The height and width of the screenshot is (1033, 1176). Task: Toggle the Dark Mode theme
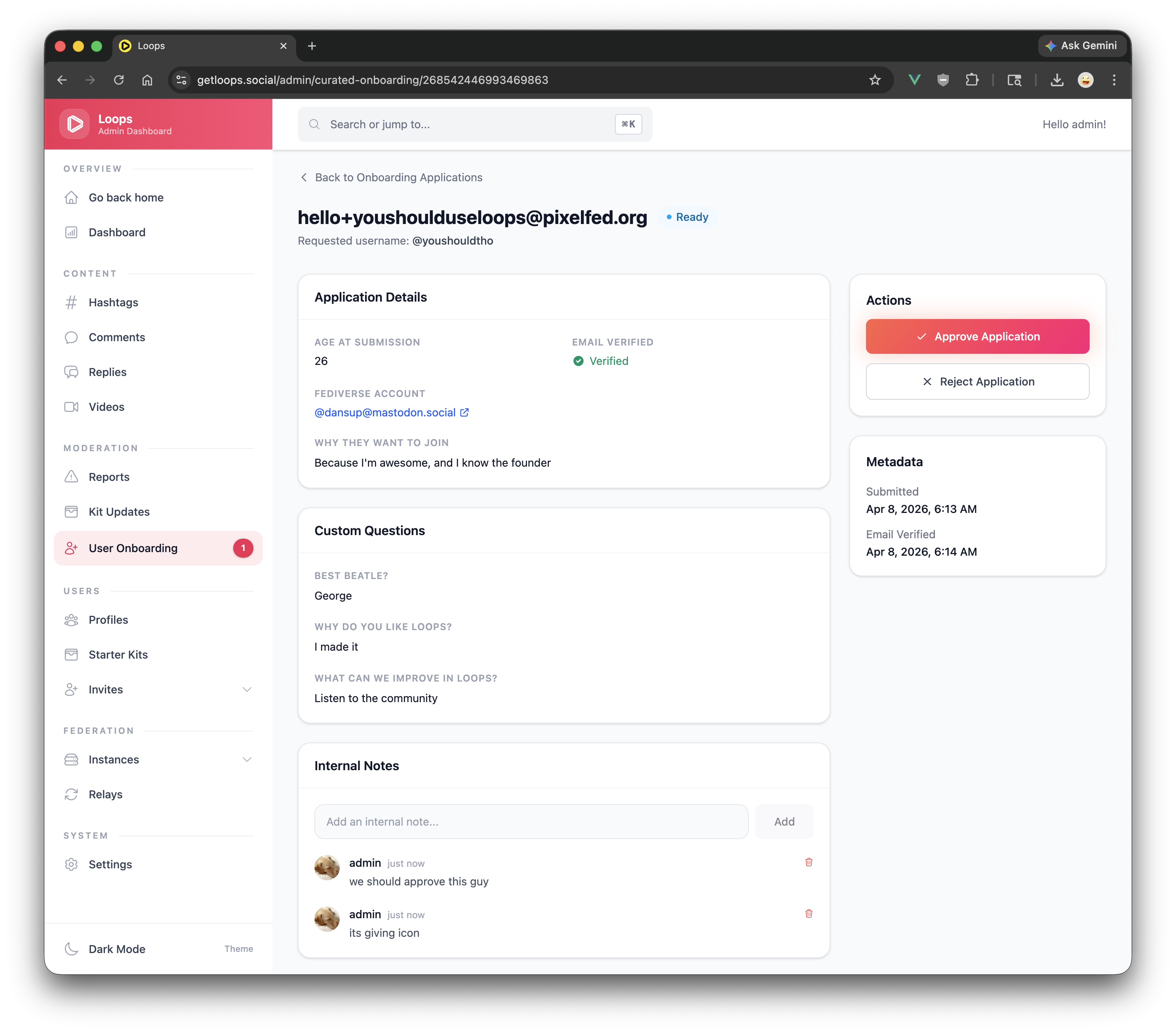[158, 949]
